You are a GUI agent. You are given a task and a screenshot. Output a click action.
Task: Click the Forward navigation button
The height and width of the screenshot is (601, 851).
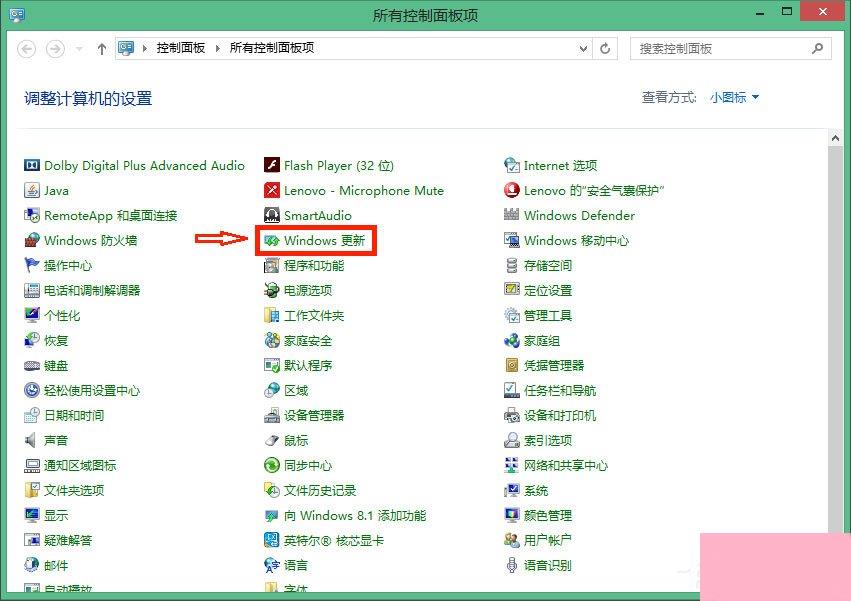click(55, 49)
